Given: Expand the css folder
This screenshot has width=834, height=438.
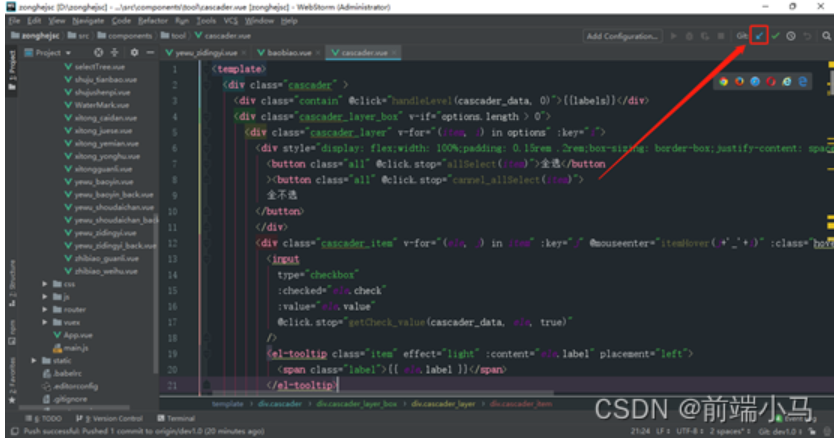Looking at the screenshot, I should 45,284.
